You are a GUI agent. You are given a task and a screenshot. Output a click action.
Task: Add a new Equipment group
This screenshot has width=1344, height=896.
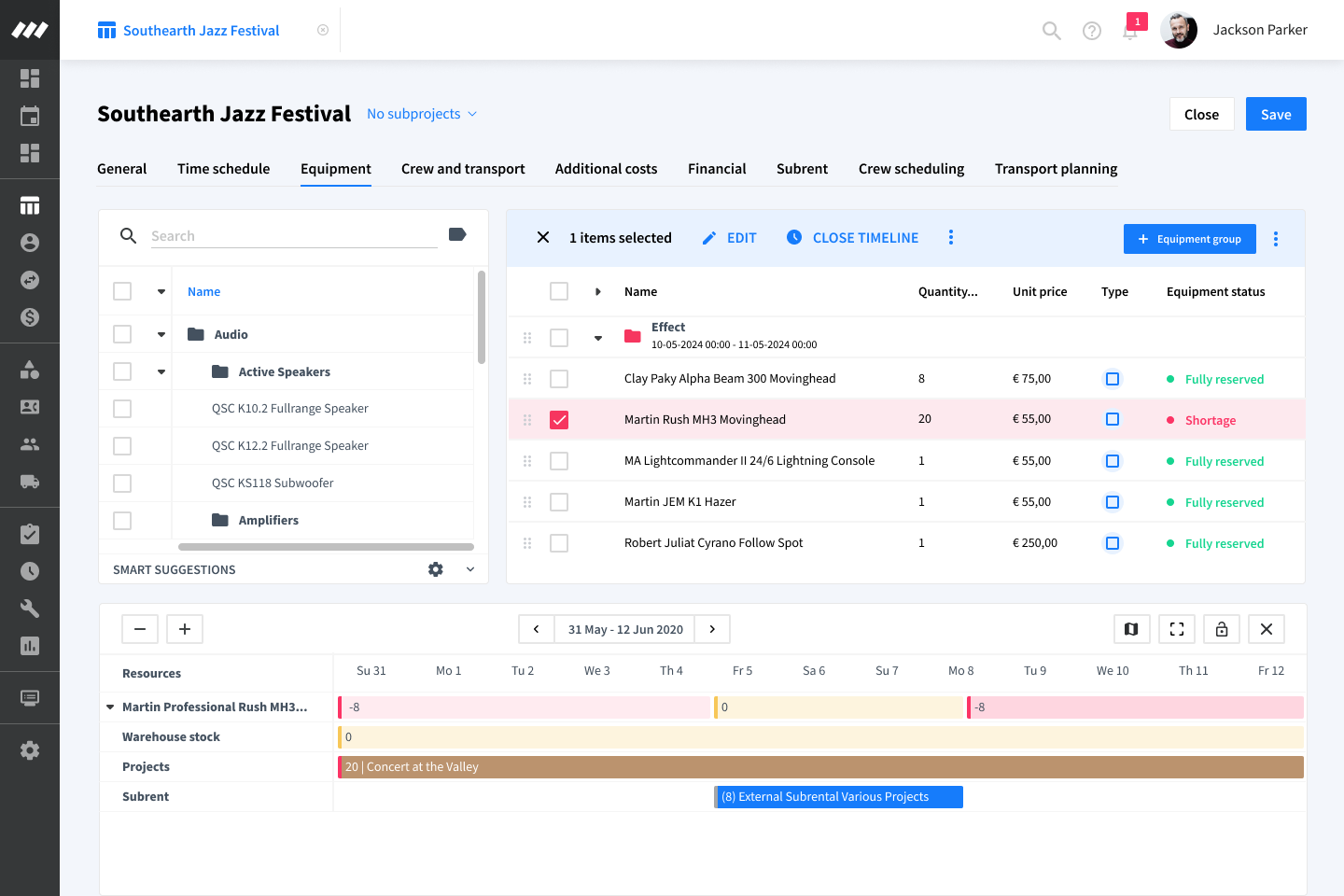pyautogui.click(x=1190, y=239)
